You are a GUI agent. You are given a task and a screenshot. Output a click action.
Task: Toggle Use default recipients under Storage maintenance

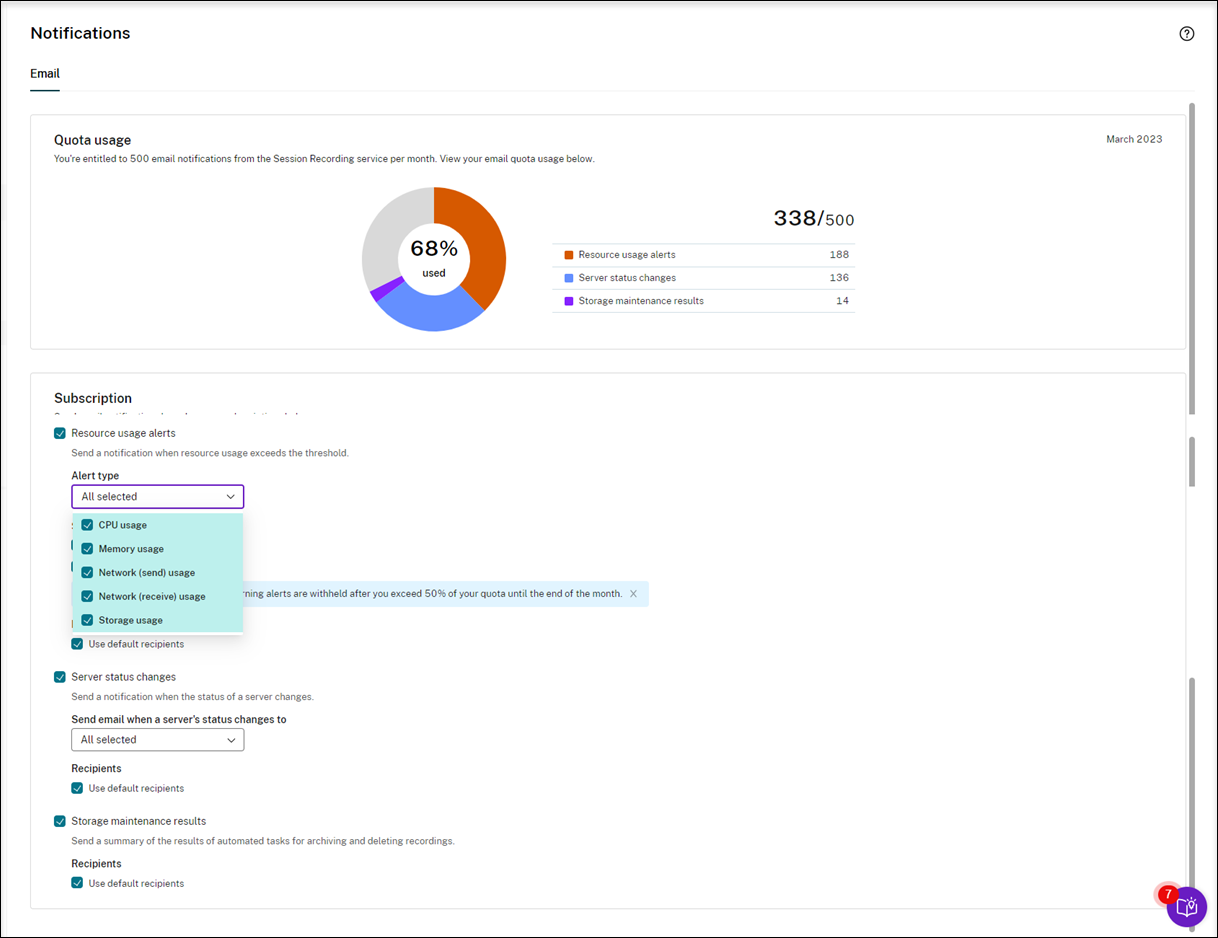(x=77, y=883)
